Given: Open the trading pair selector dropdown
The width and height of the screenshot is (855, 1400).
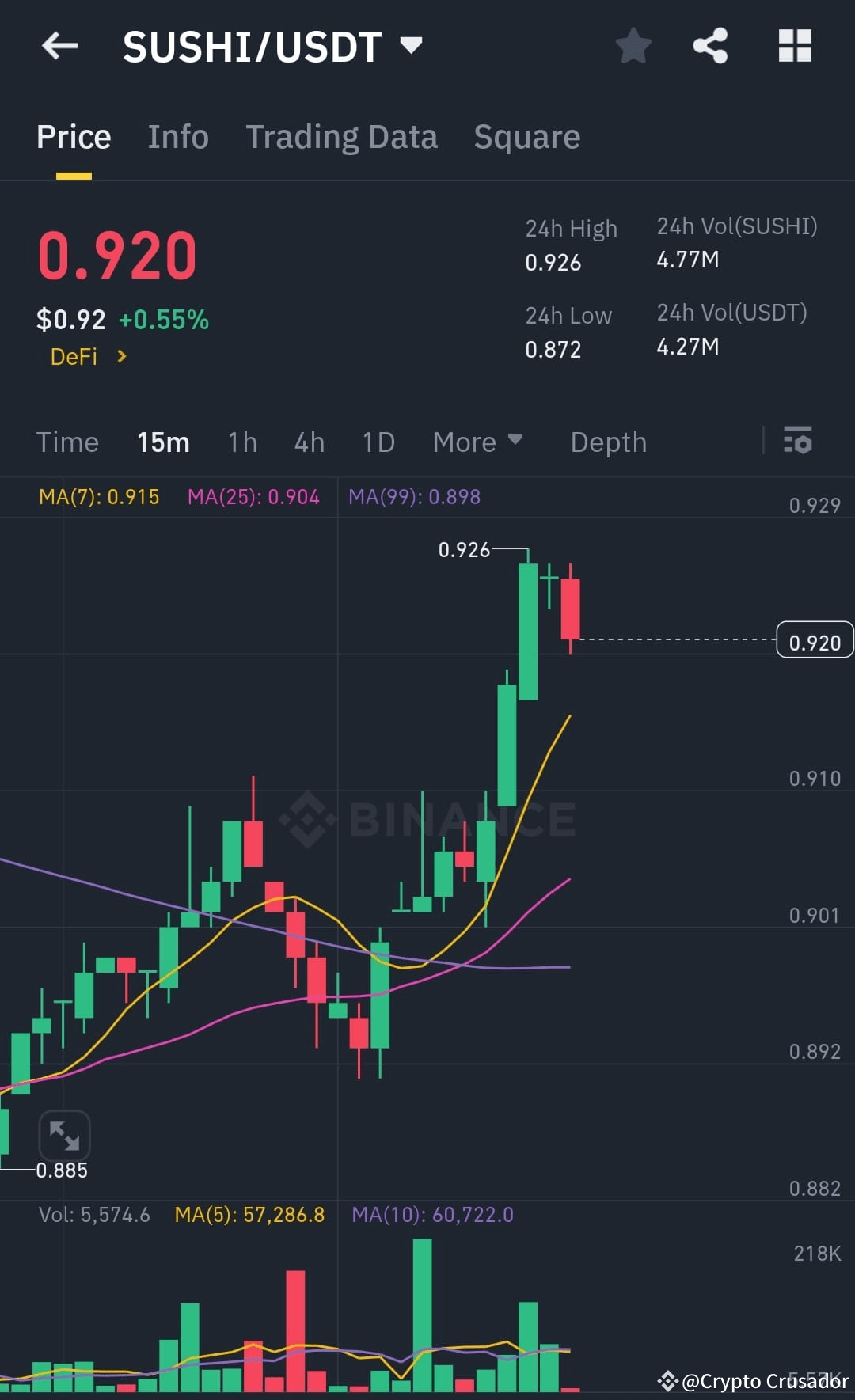Looking at the screenshot, I should point(412,46).
